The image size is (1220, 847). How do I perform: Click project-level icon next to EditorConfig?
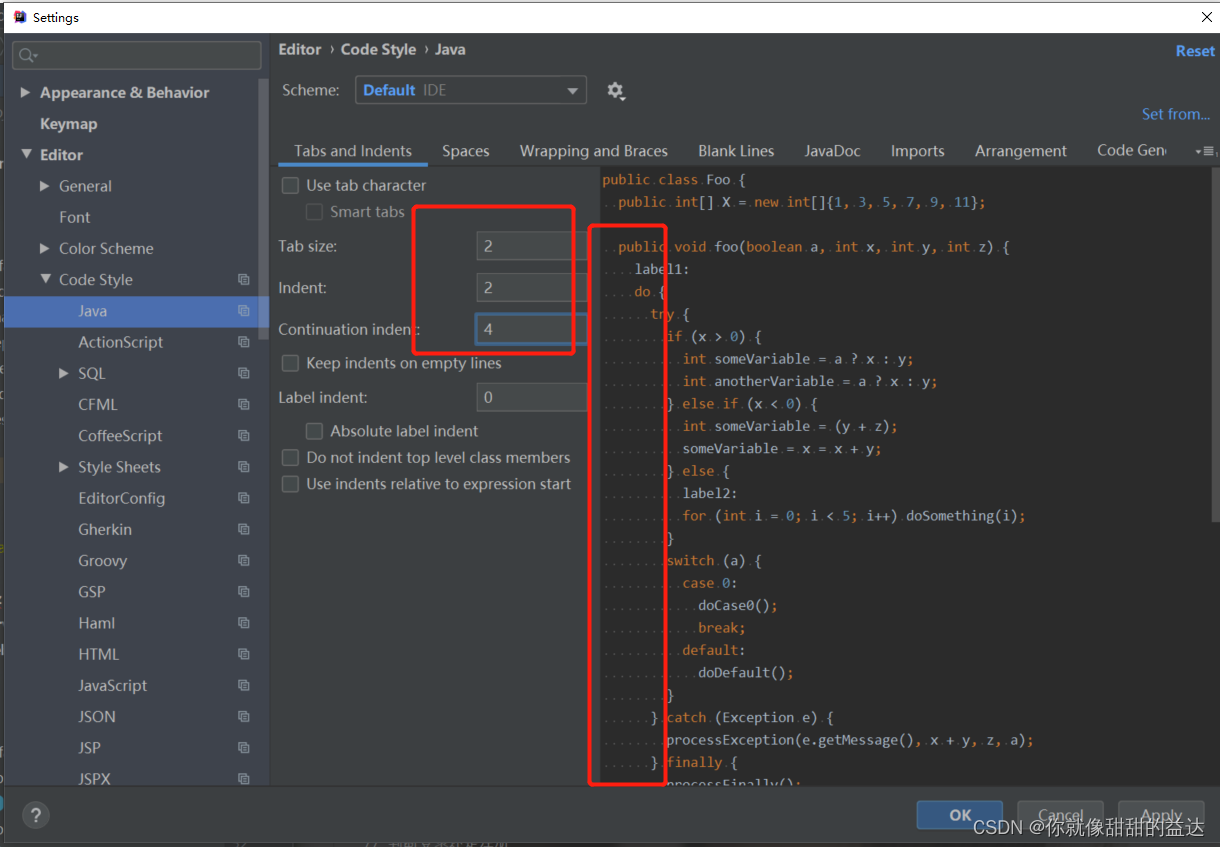pos(243,498)
